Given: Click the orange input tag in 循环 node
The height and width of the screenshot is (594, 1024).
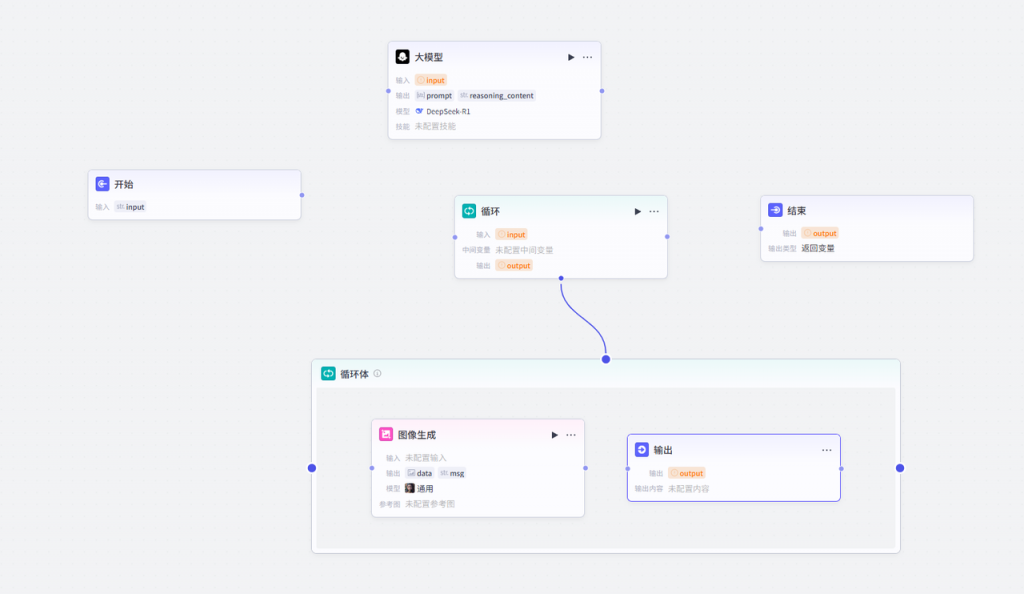Looking at the screenshot, I should click(512, 234).
